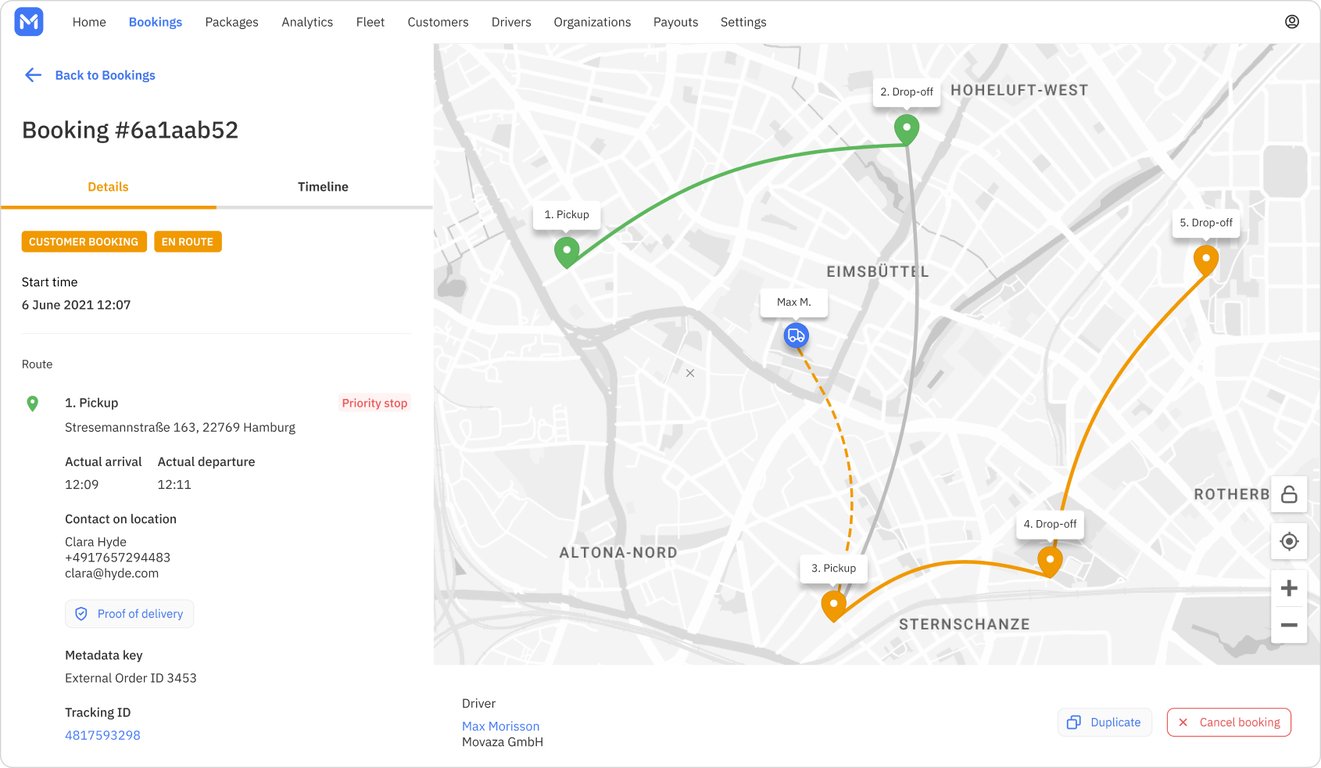
Task: Click actual departure time 12:11
Action: coord(174,484)
